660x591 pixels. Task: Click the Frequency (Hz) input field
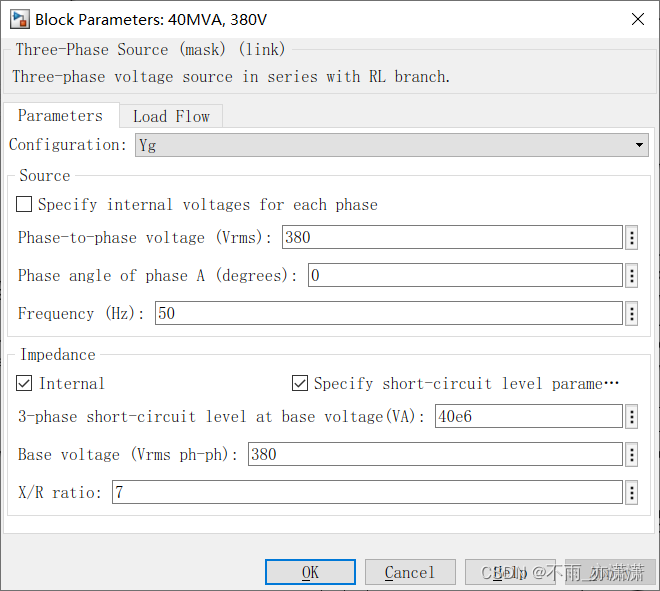tap(388, 314)
